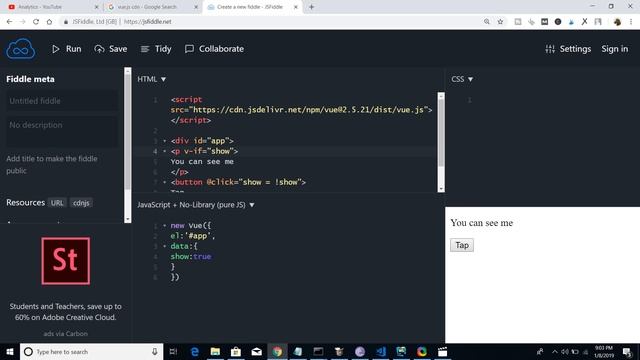Click the sidebar scrollbar down arrow
Image resolution: width=640 pixels, height=360 pixels.
[x=128, y=219]
